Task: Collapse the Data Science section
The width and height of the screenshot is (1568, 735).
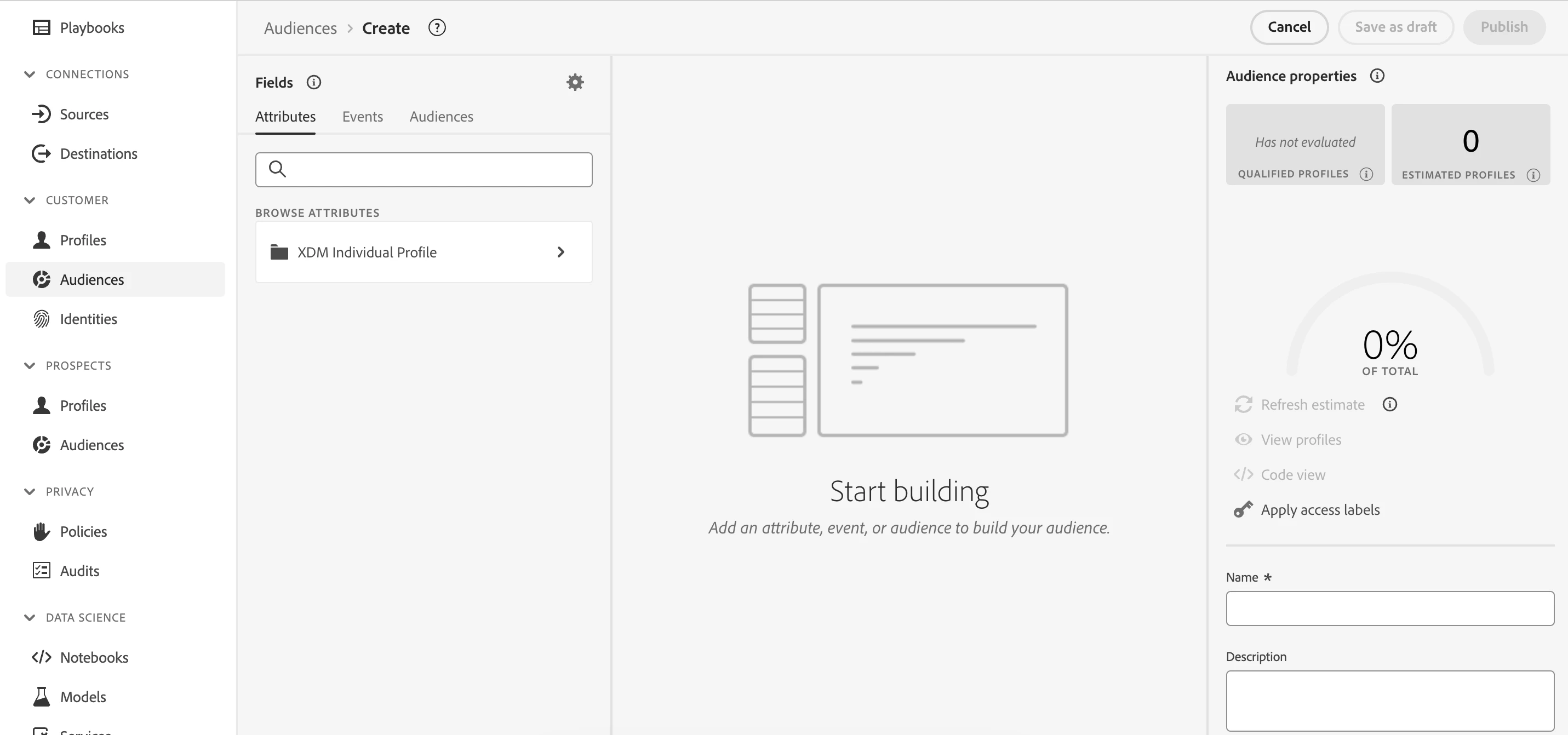Action: pyautogui.click(x=29, y=617)
